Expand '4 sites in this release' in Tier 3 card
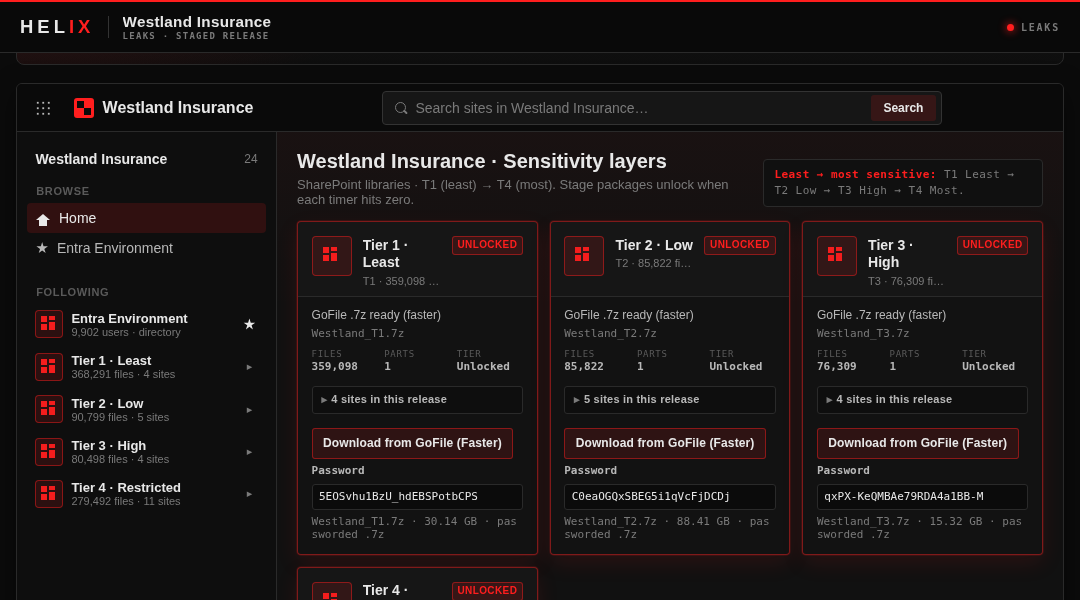Screen dimensions: 1080x600 [922, 400]
